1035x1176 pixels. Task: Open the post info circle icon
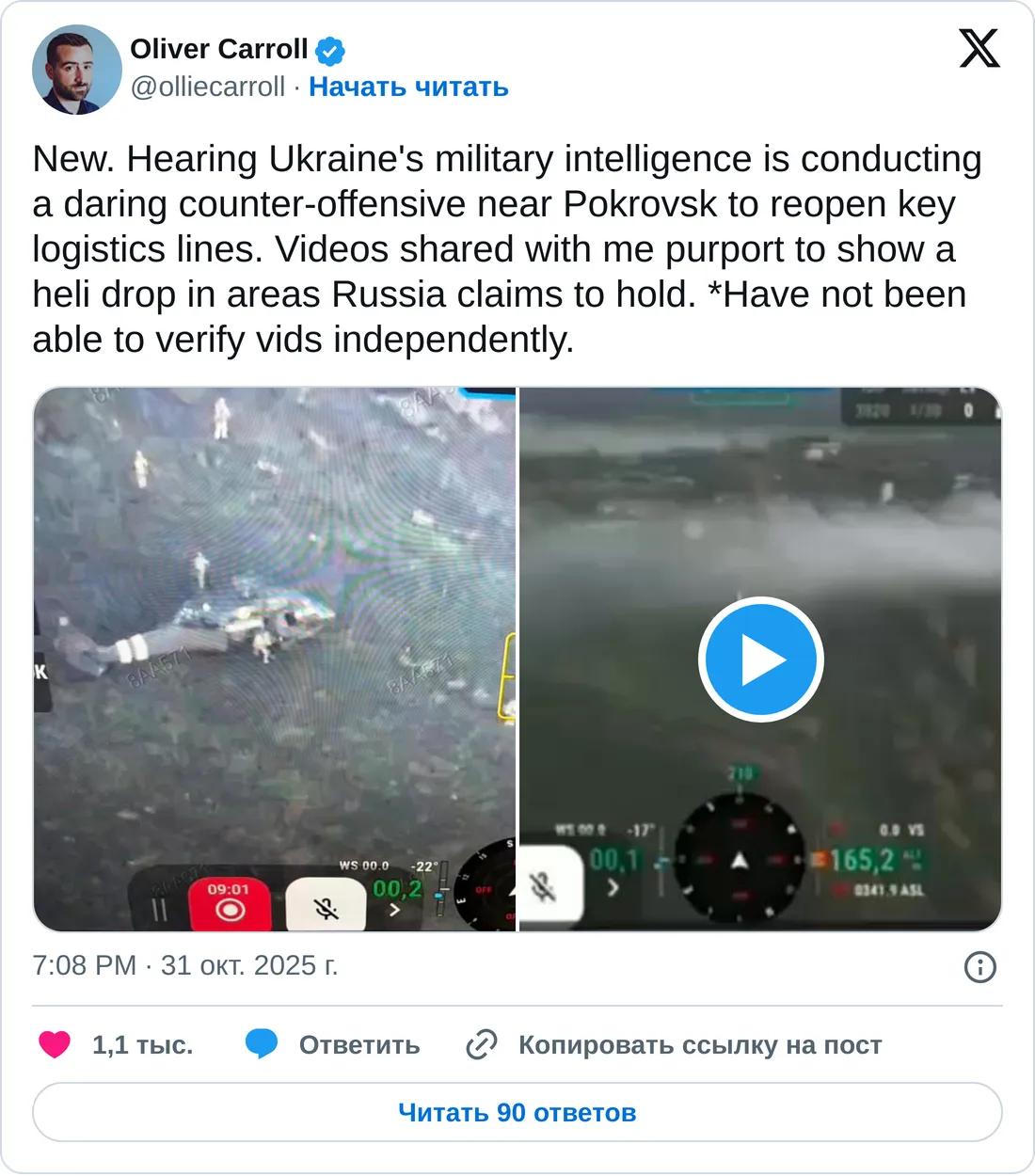980,966
